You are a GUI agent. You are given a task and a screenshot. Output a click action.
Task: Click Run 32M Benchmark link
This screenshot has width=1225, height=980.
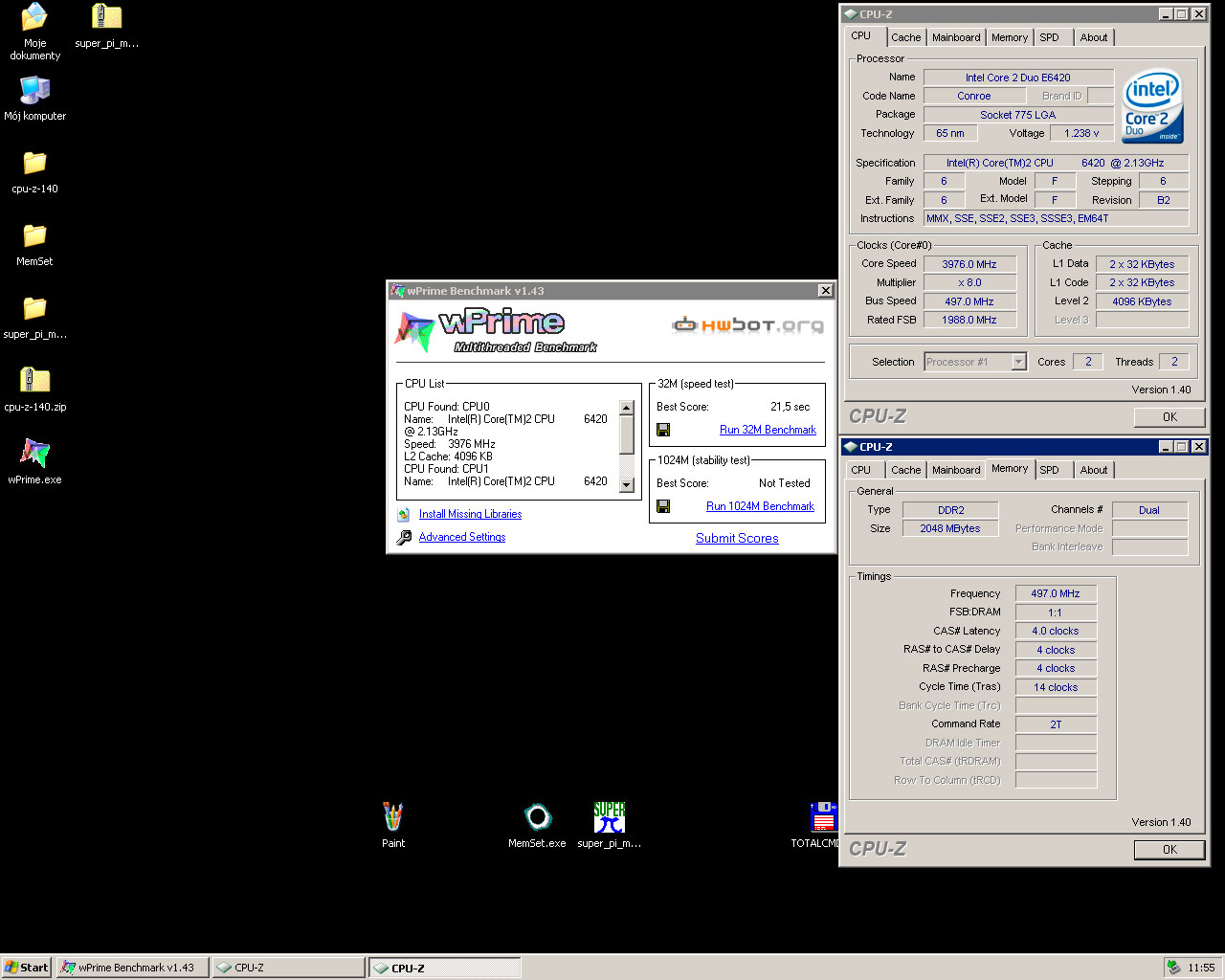click(768, 430)
